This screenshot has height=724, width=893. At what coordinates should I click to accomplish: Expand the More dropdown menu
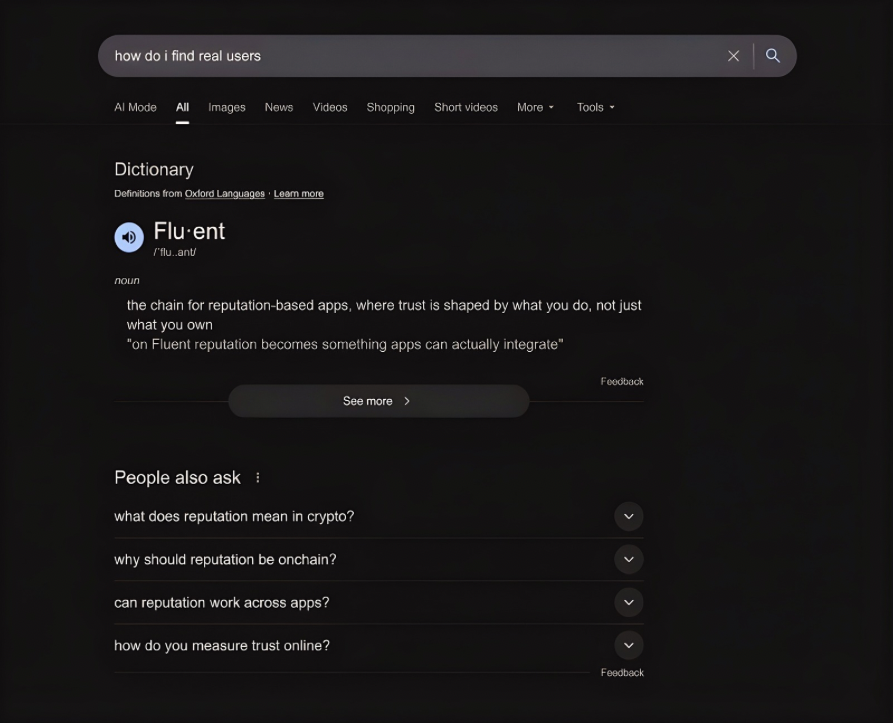click(535, 107)
